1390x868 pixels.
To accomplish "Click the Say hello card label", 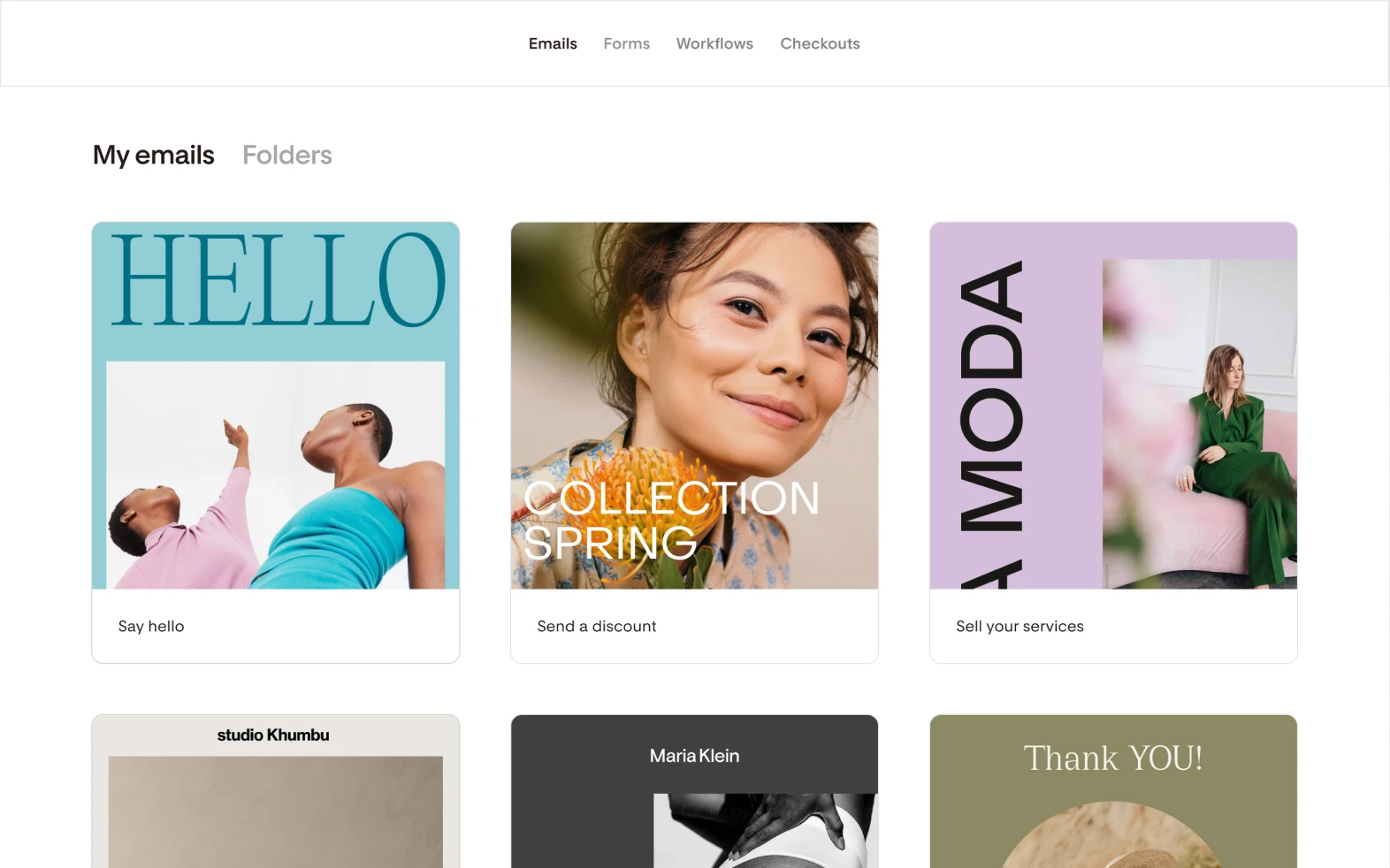I will [151, 626].
